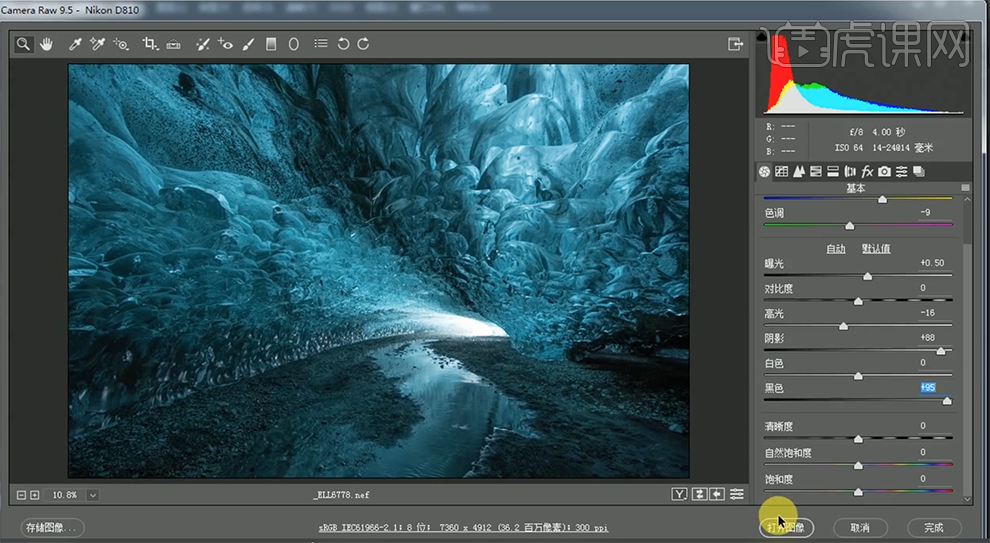
Task: Open the Basic panel options menu
Action: 965,188
